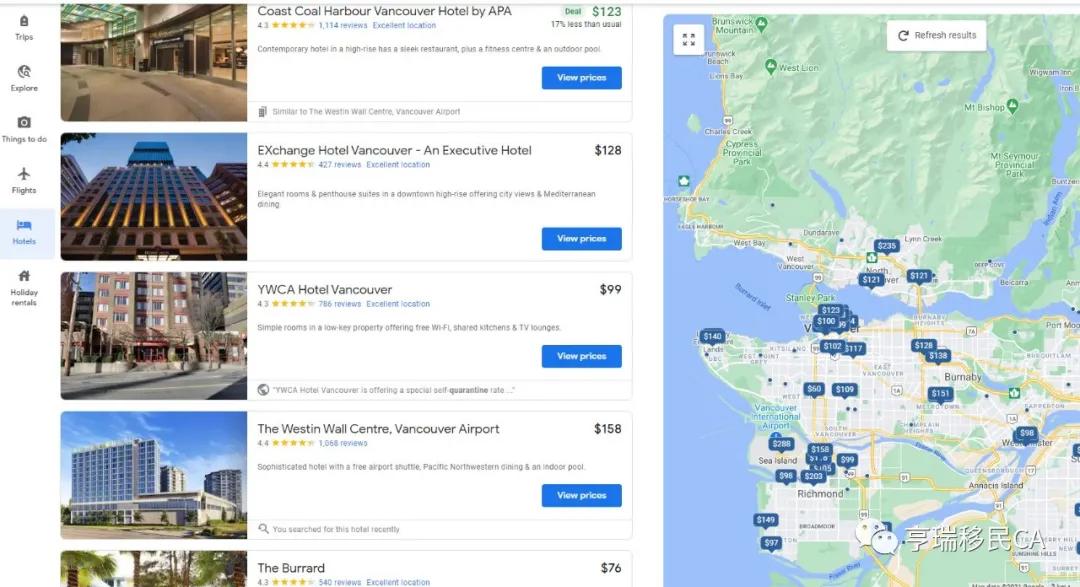
Task: Select the Hotels bed icon
Action: point(24,225)
